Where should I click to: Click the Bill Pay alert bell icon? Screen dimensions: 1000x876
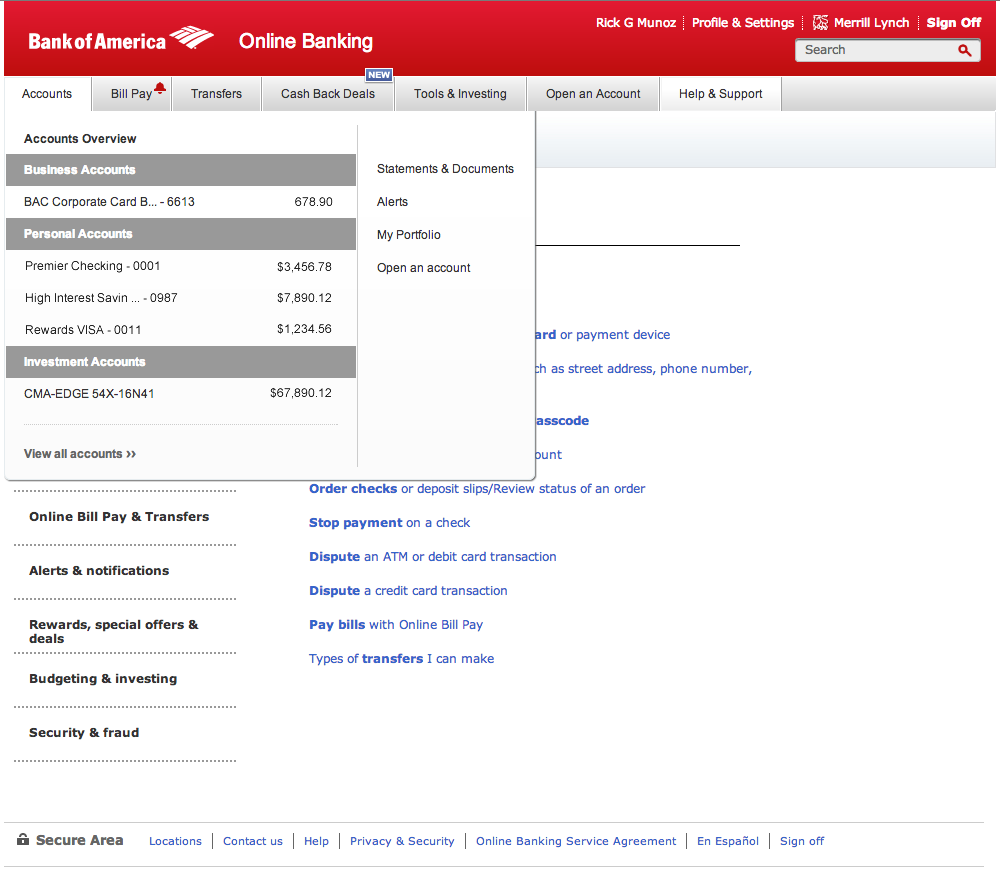[160, 88]
